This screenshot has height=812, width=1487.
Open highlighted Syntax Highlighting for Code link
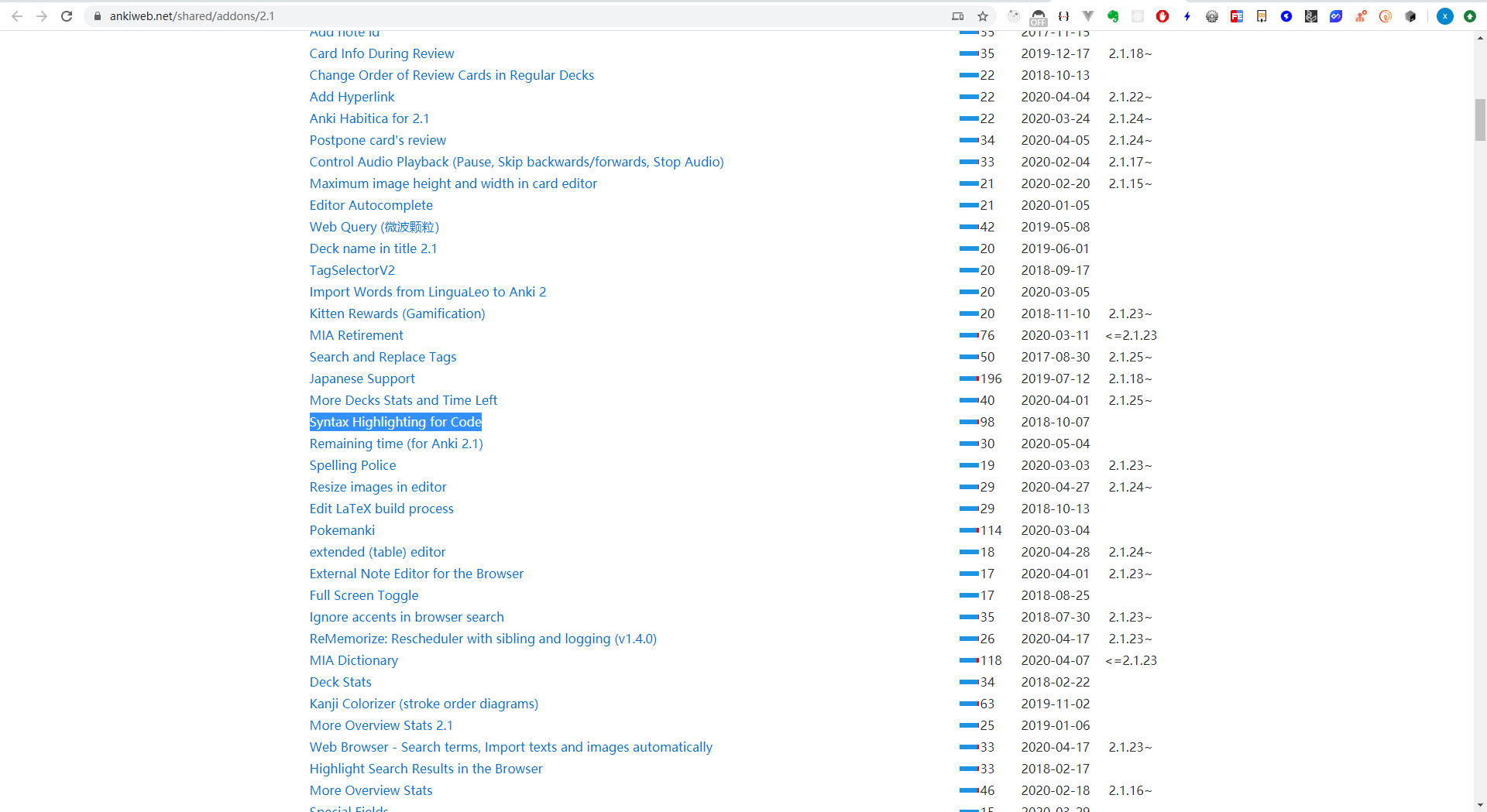point(396,422)
